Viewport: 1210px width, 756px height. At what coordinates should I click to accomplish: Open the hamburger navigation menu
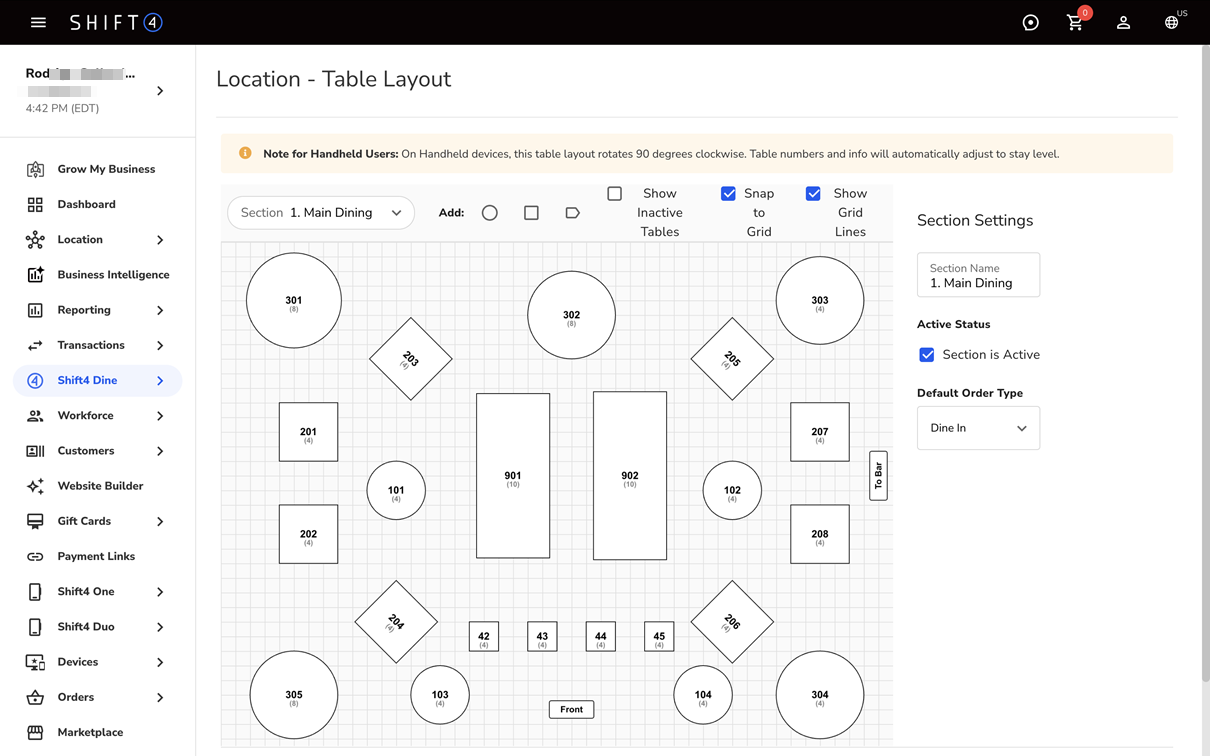pos(38,22)
